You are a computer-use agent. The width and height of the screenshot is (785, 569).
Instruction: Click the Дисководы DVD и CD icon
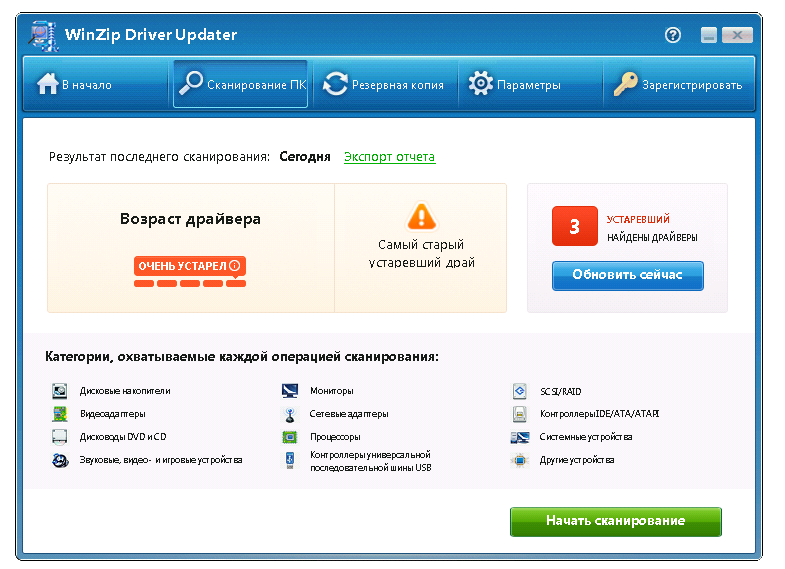(60, 437)
